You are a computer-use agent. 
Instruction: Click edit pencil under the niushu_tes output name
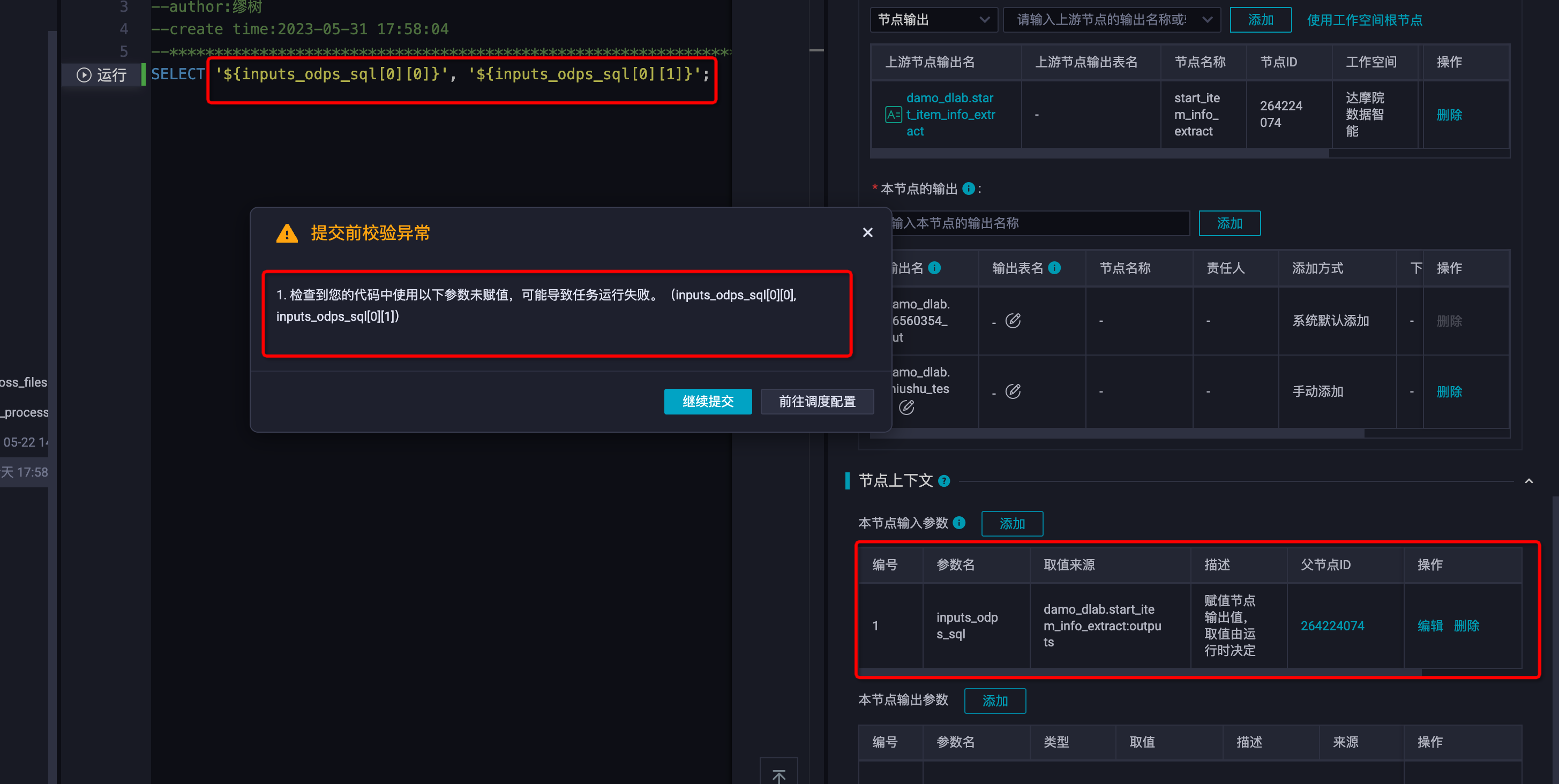click(x=906, y=407)
